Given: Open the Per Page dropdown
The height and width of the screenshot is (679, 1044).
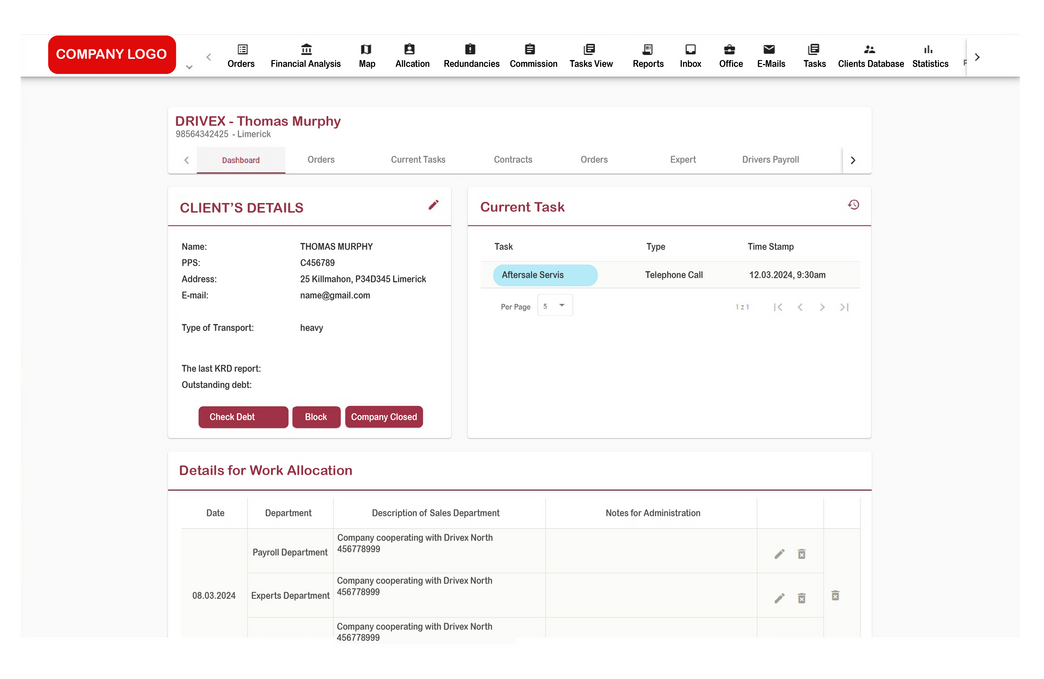Looking at the screenshot, I should tap(555, 306).
